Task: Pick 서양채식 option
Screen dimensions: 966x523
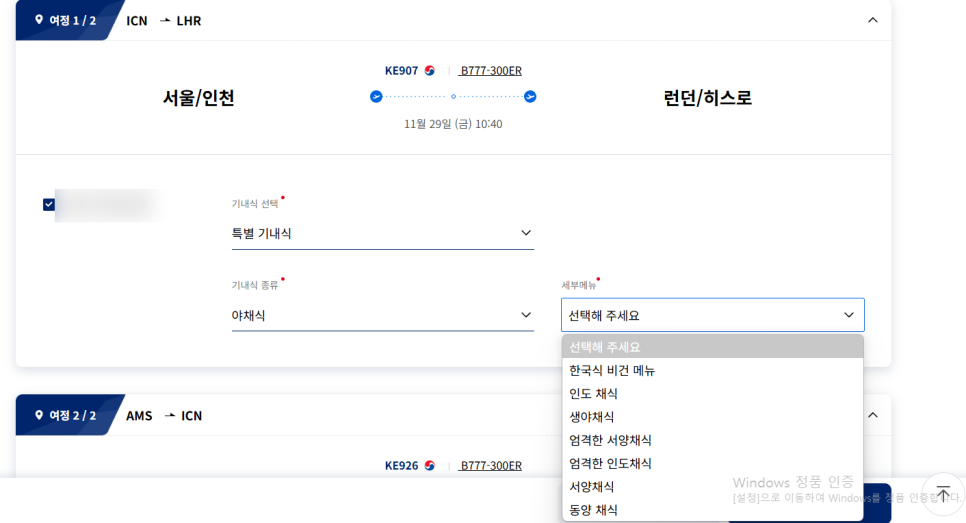Action: click(713, 487)
